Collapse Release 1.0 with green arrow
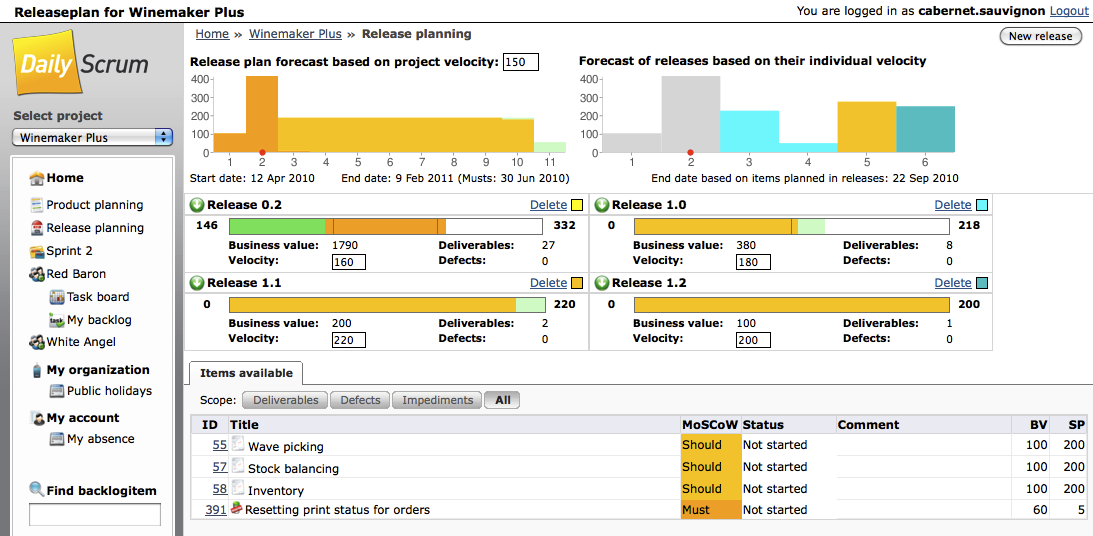The height and width of the screenshot is (536, 1093). tap(600, 205)
